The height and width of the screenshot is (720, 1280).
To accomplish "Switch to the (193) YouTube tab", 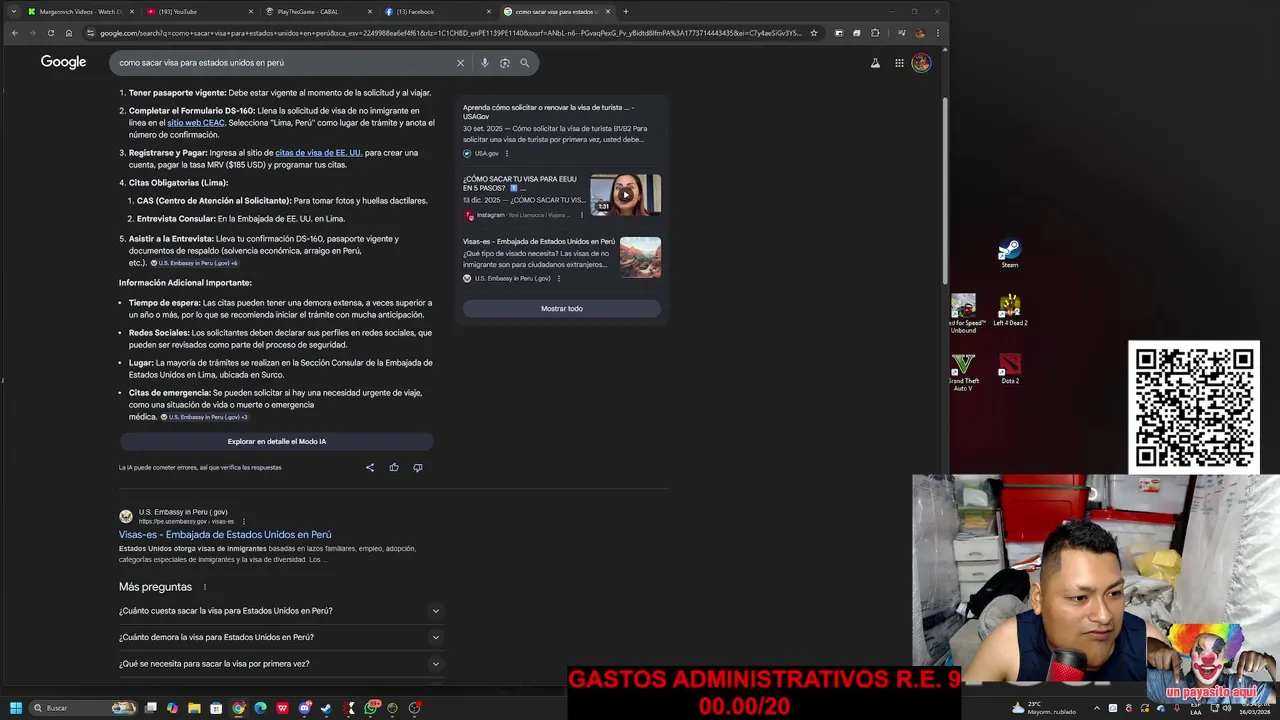I will 199,12.
